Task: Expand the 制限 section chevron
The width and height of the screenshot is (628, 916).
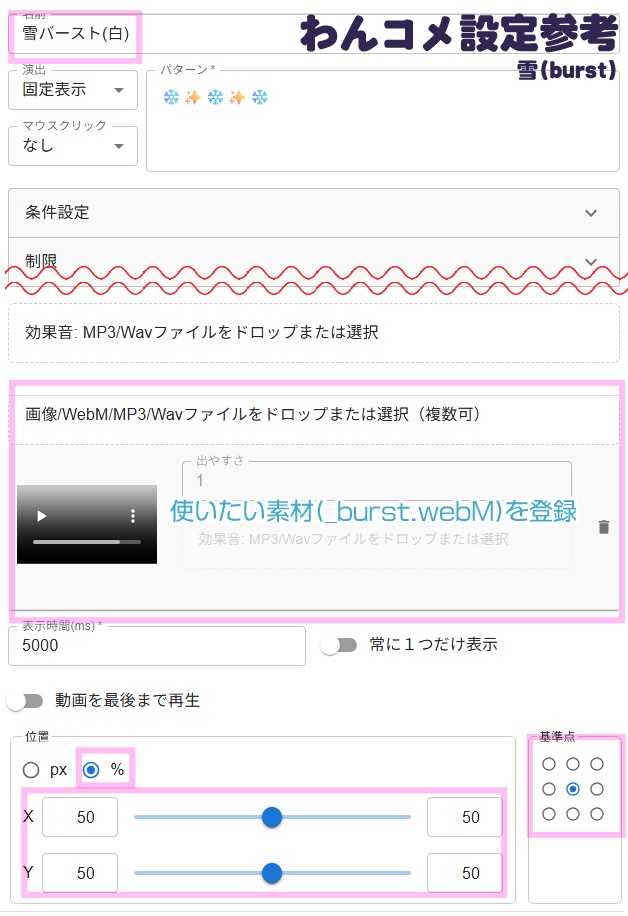Action: 591,262
